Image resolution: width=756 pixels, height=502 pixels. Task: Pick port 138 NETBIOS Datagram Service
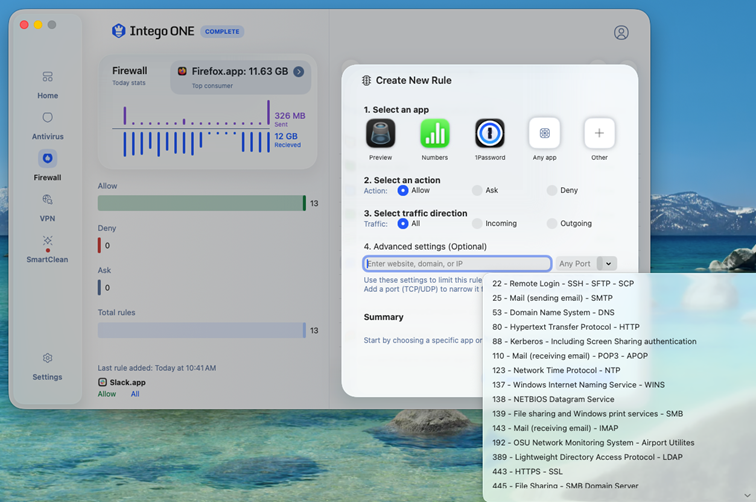point(554,399)
